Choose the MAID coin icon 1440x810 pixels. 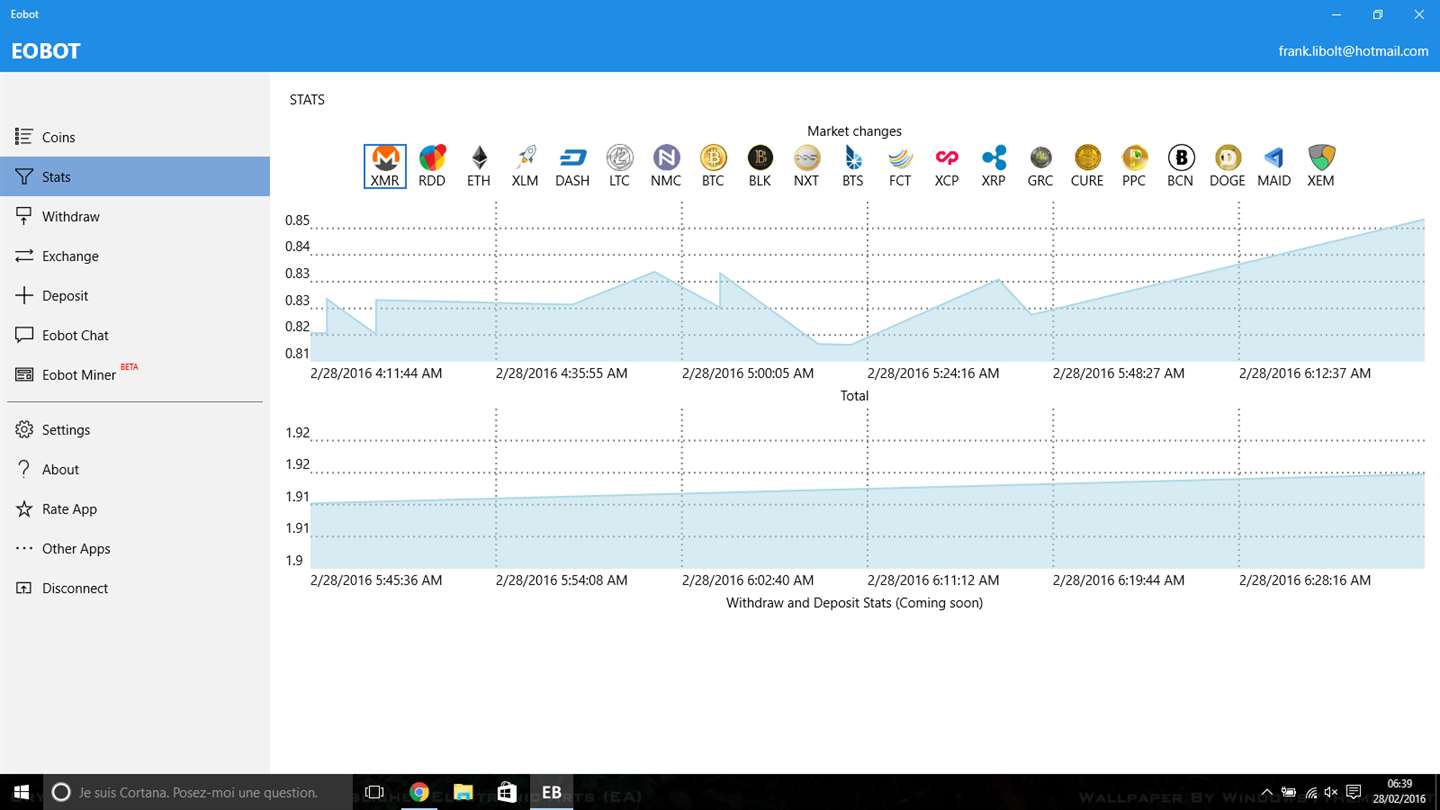click(1274, 166)
